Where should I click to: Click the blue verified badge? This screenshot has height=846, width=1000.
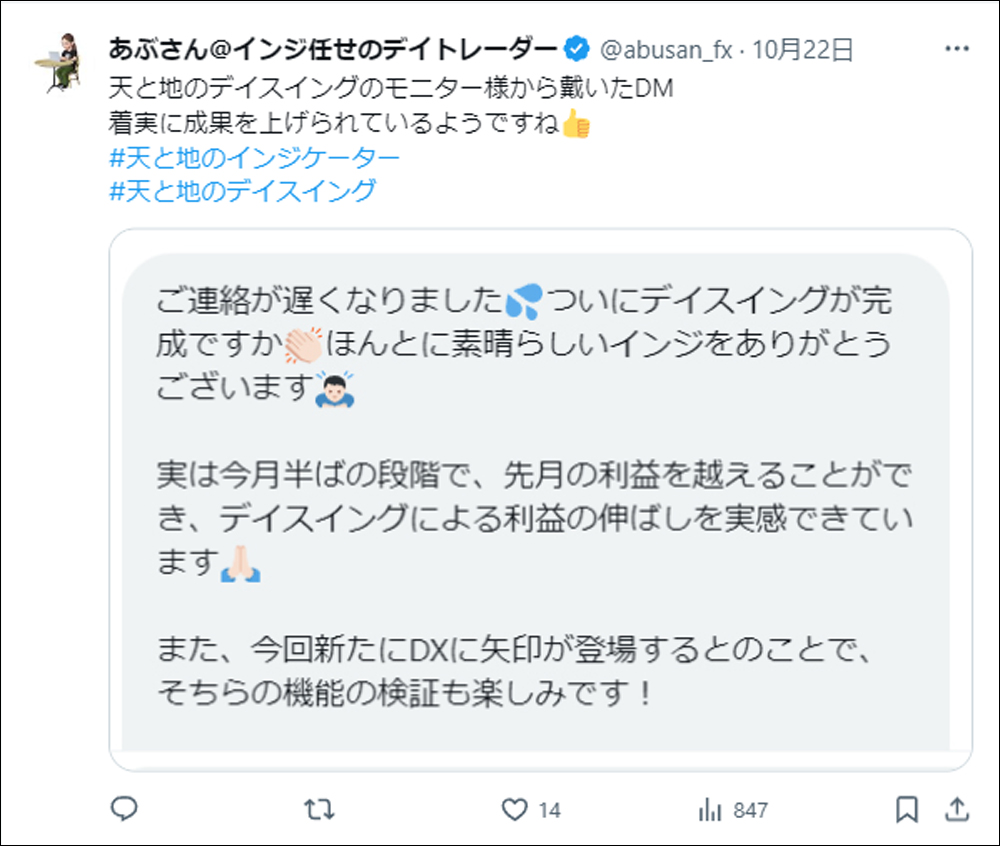tap(576, 48)
